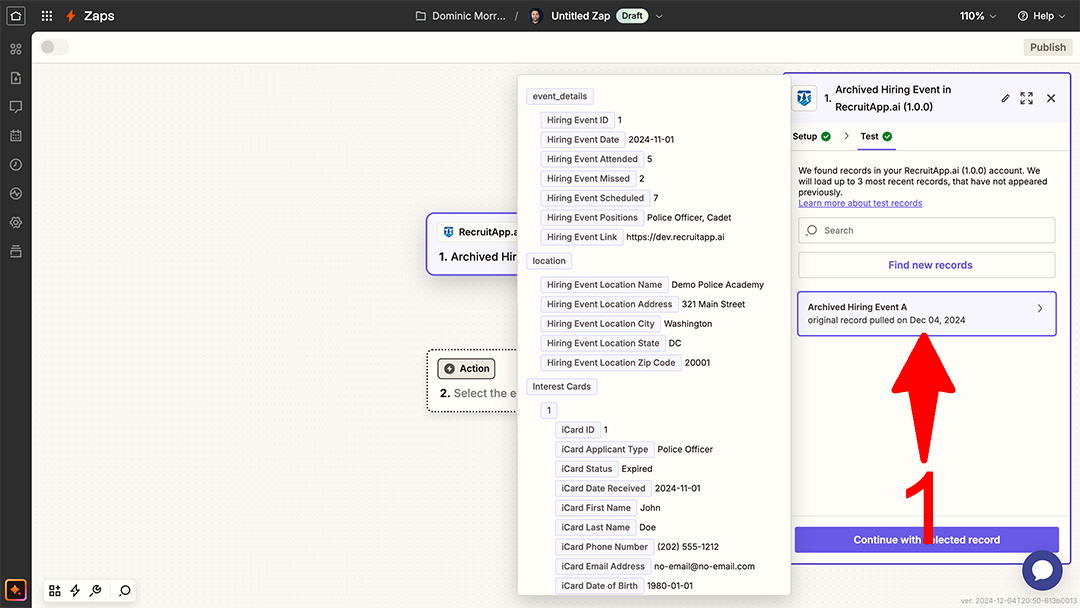Click the iCard Status label
Screen dimensions: 1080x608
(x=587, y=468)
